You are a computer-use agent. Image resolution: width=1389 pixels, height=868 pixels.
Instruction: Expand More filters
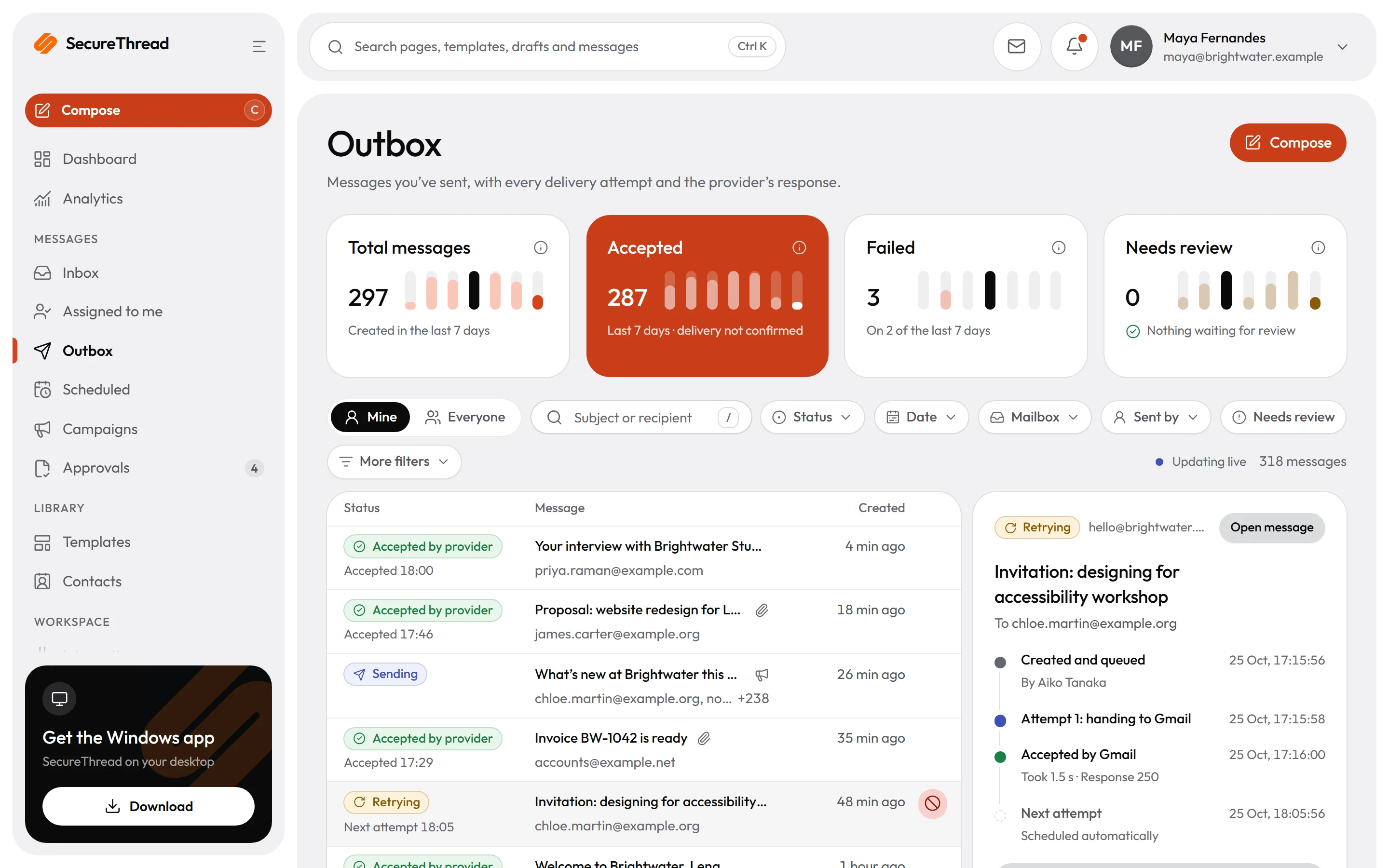394,461
